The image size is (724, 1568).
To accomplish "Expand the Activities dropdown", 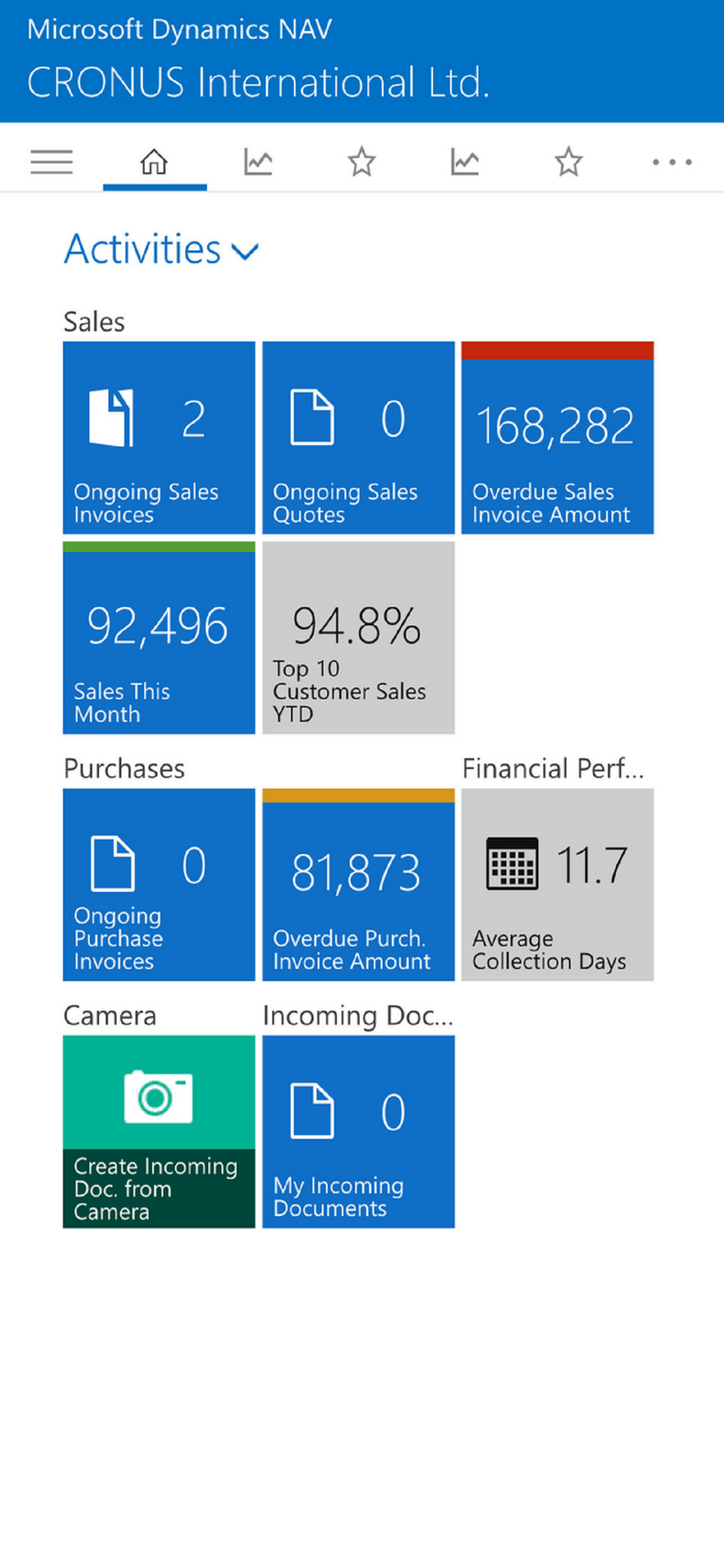I will pos(161,249).
